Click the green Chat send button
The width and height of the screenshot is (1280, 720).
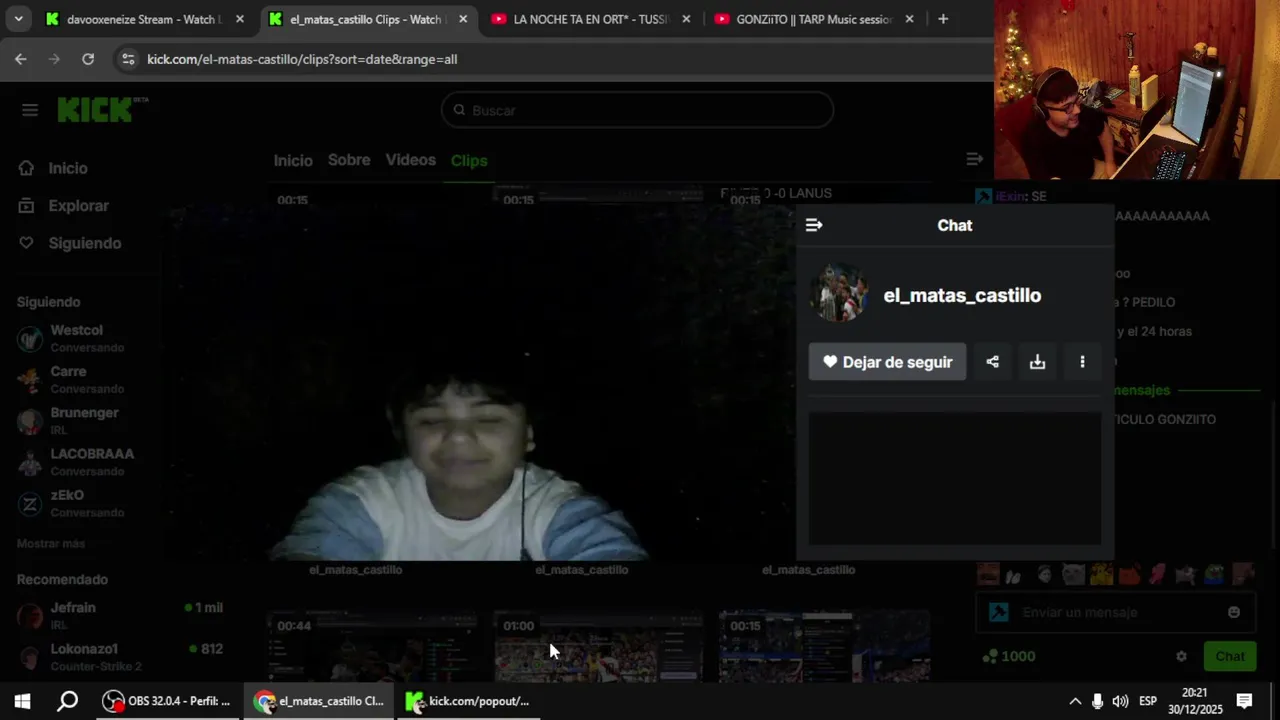click(x=1230, y=656)
